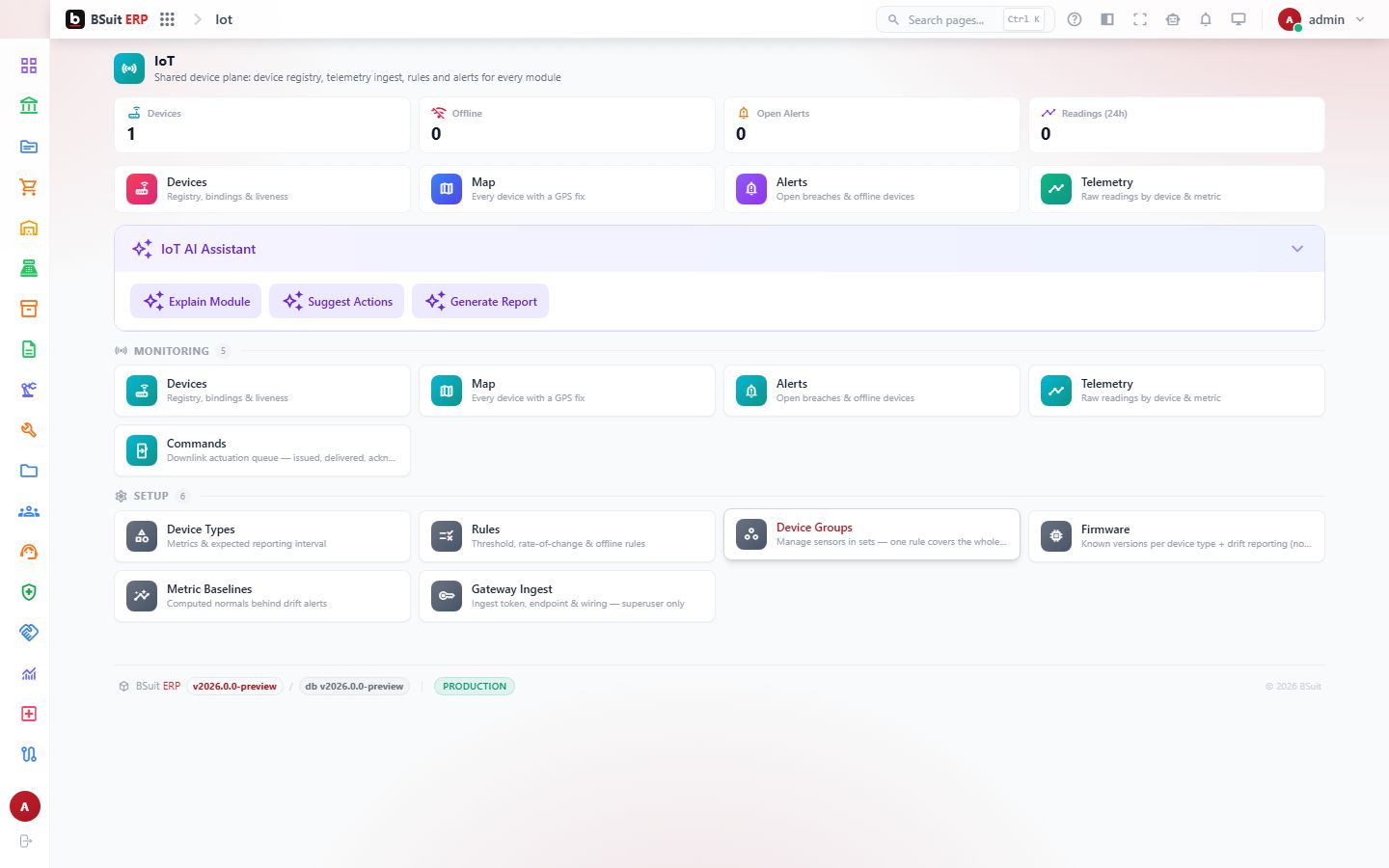1389x868 pixels.
Task: Click the monitor display icon in header
Action: [1239, 19]
